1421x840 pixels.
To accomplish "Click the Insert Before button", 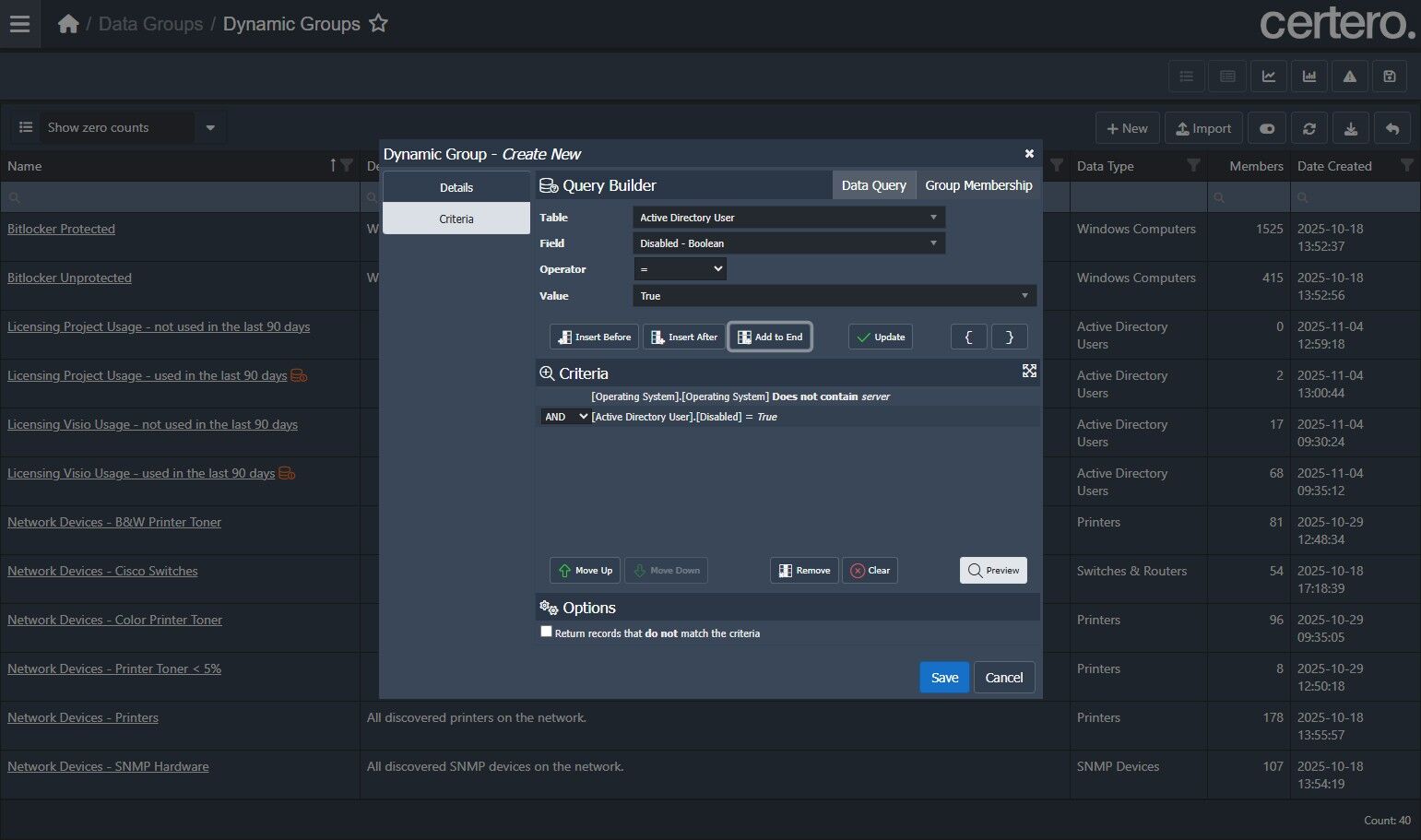I will (594, 337).
